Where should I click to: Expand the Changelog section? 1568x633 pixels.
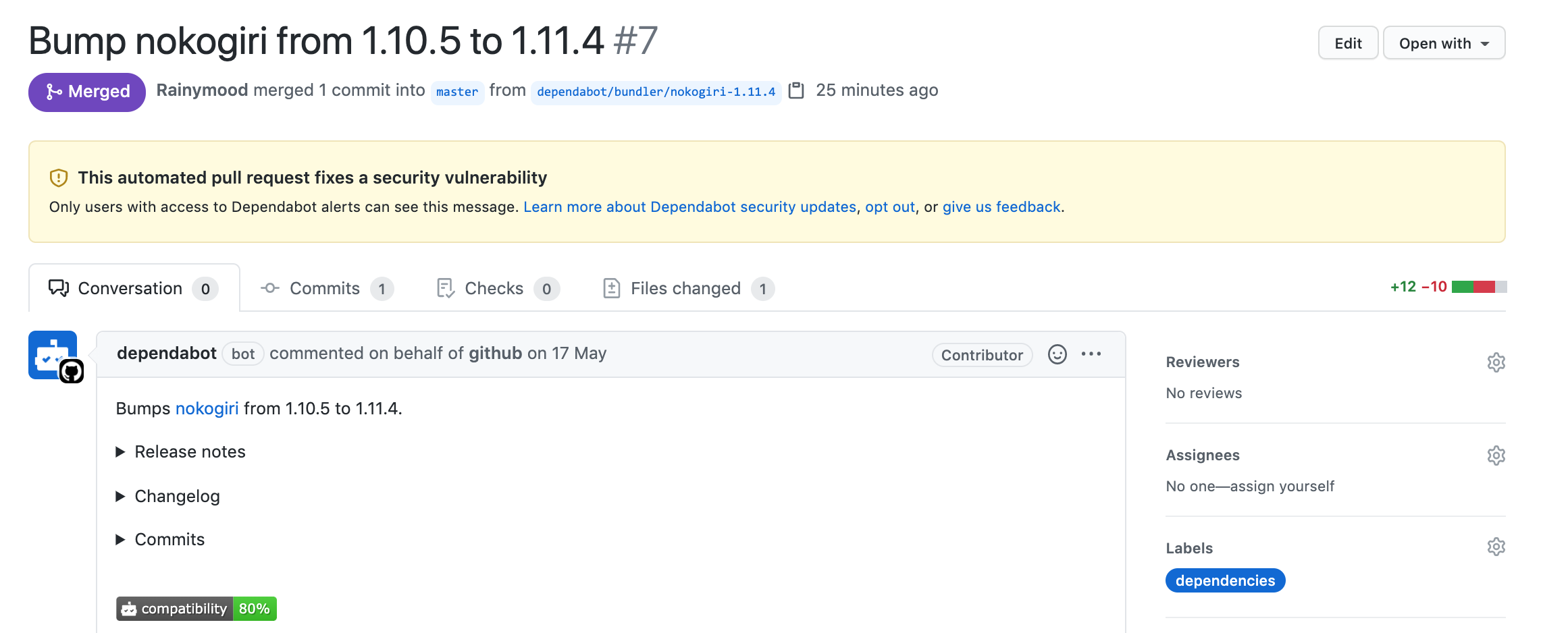[168, 496]
